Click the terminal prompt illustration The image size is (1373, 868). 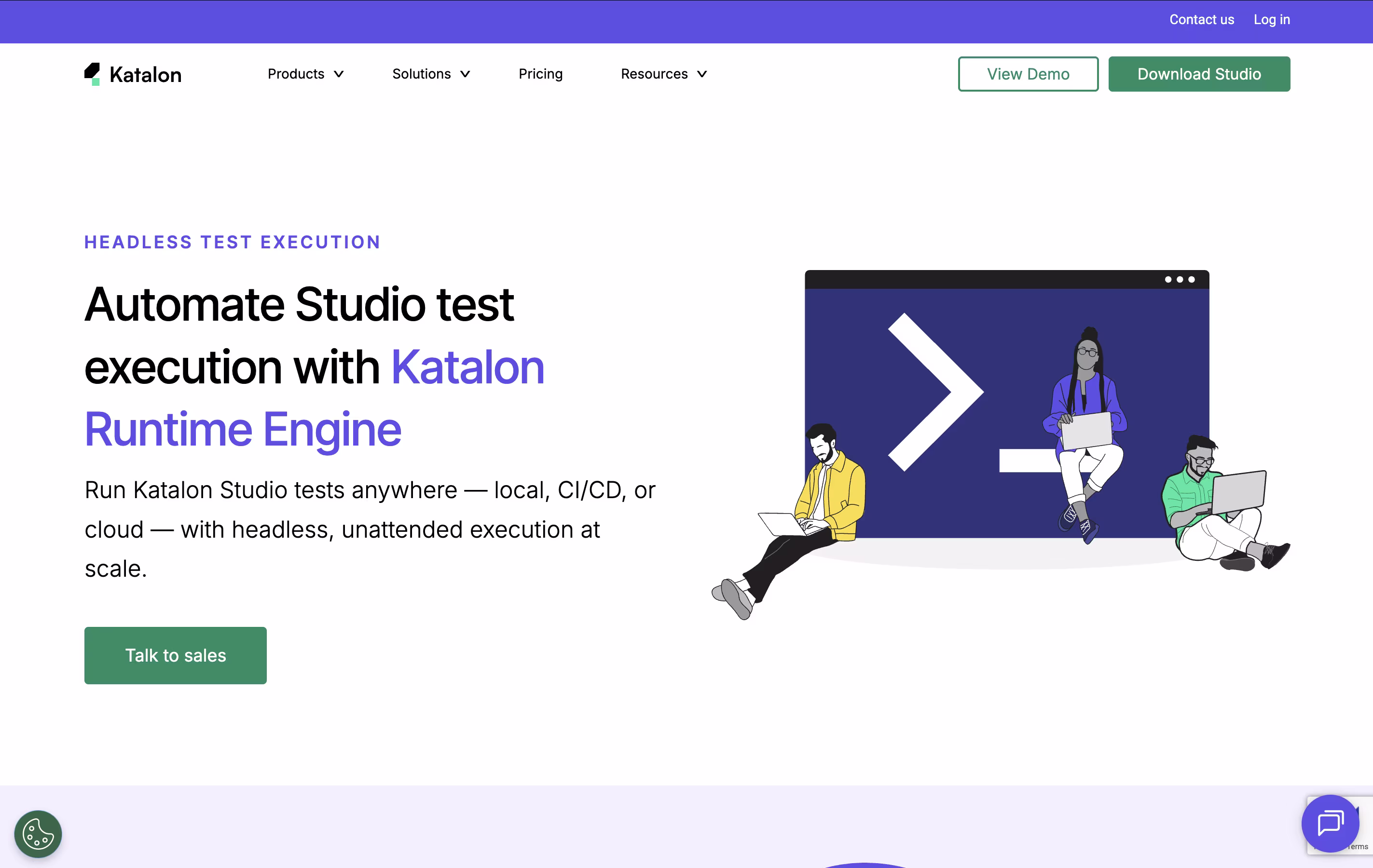click(x=935, y=393)
